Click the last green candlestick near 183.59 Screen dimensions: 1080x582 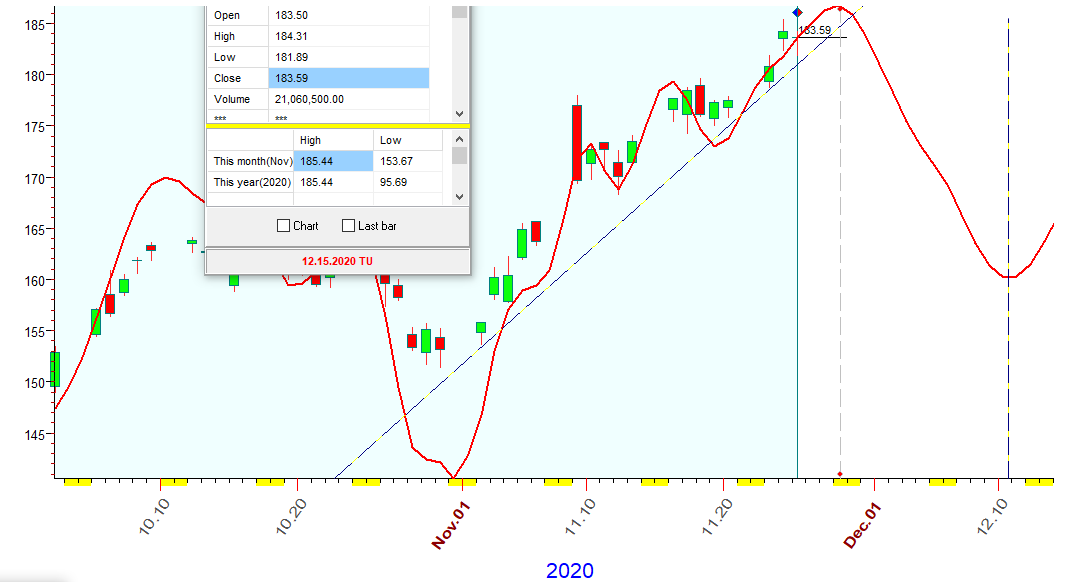[783, 35]
